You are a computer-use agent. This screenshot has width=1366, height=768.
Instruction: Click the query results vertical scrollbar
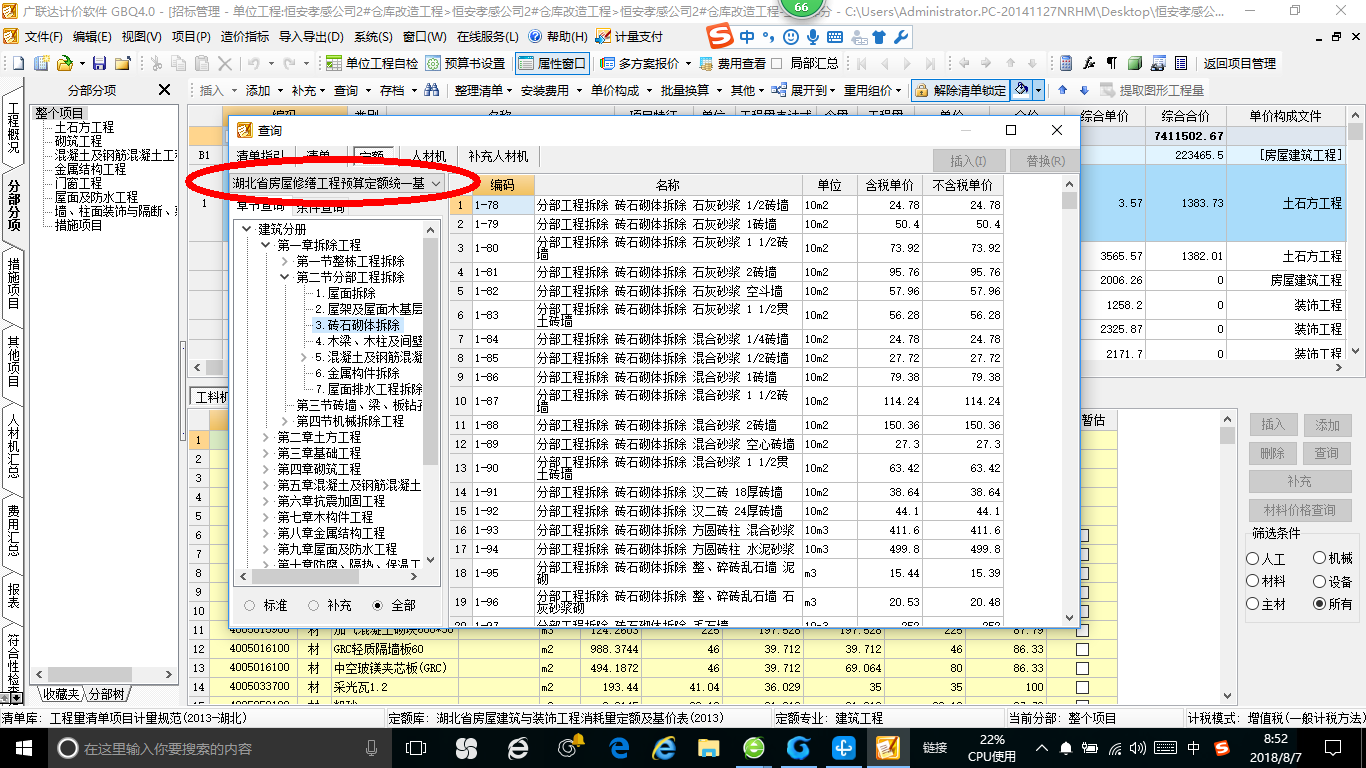pyautogui.click(x=1069, y=401)
